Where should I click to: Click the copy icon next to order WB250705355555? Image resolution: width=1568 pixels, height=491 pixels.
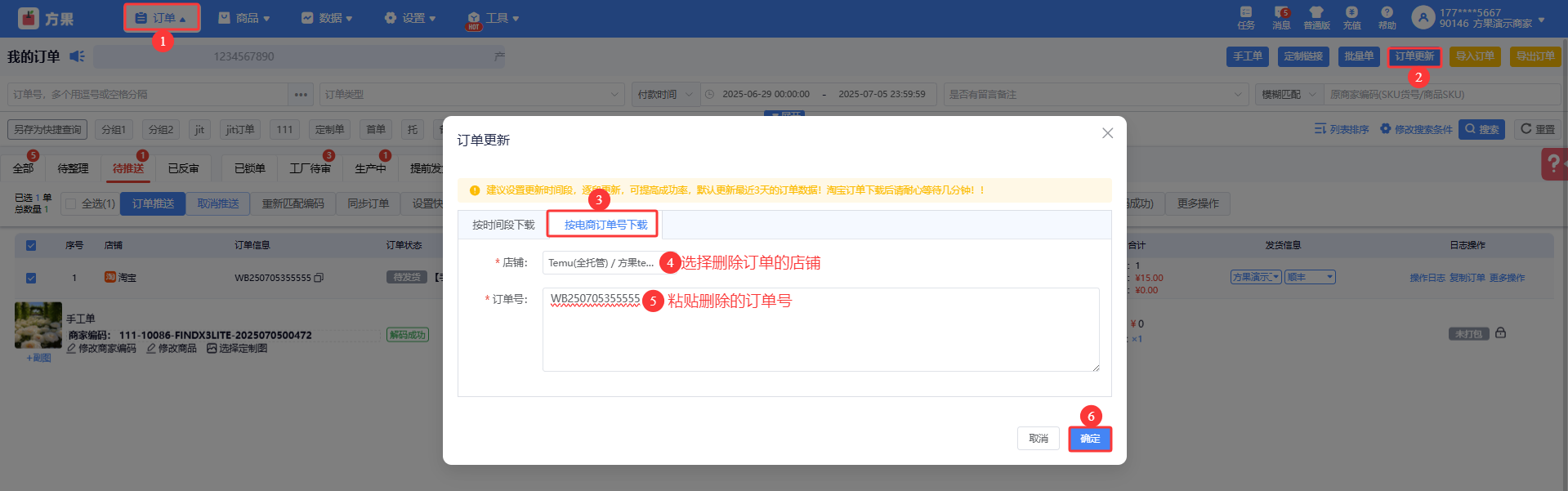click(319, 278)
